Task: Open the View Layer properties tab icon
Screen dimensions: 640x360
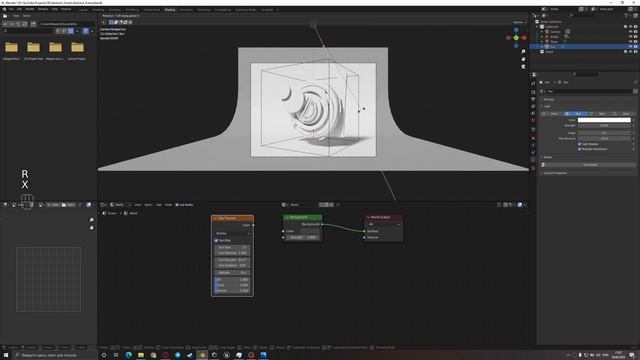Action: coord(533,106)
